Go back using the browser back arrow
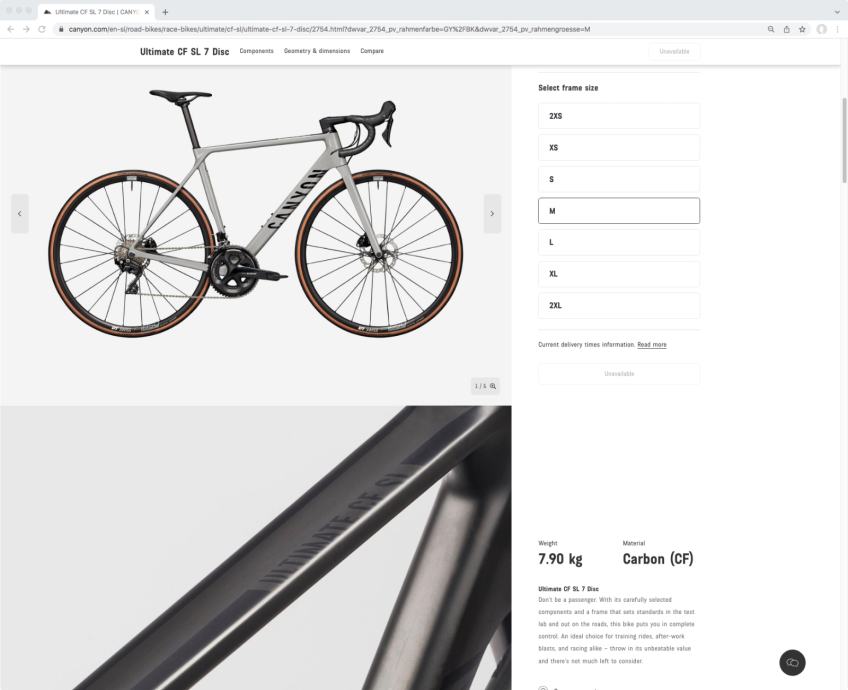This screenshot has width=848, height=690. (x=11, y=29)
